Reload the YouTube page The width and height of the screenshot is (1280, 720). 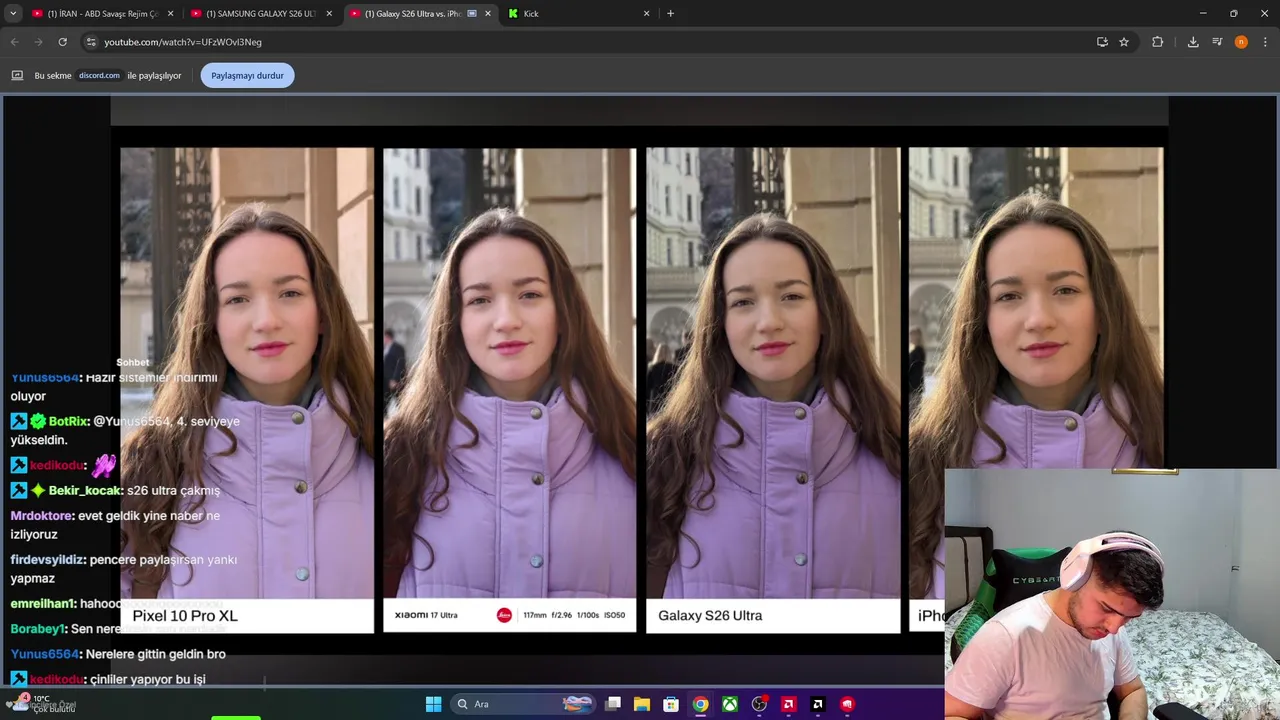pos(62,42)
